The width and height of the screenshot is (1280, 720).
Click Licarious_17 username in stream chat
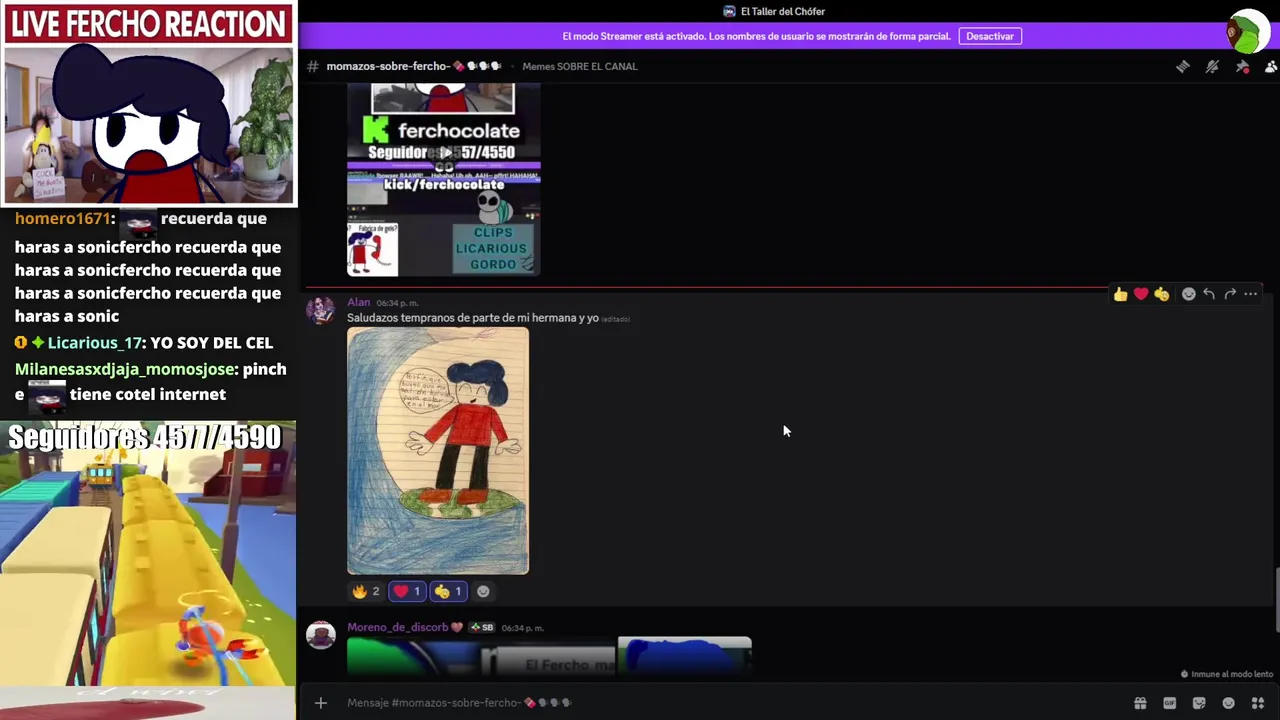[x=95, y=343]
